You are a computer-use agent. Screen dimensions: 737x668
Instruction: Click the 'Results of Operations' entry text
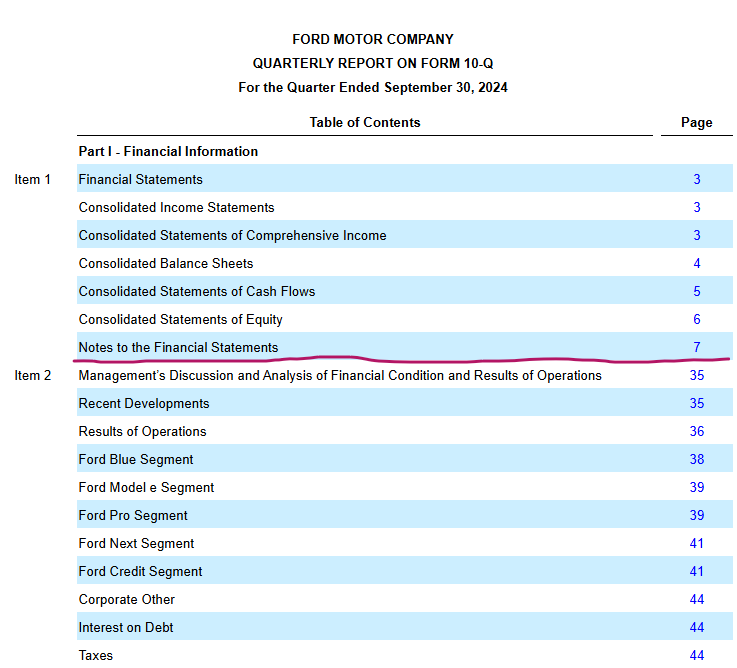(142, 432)
